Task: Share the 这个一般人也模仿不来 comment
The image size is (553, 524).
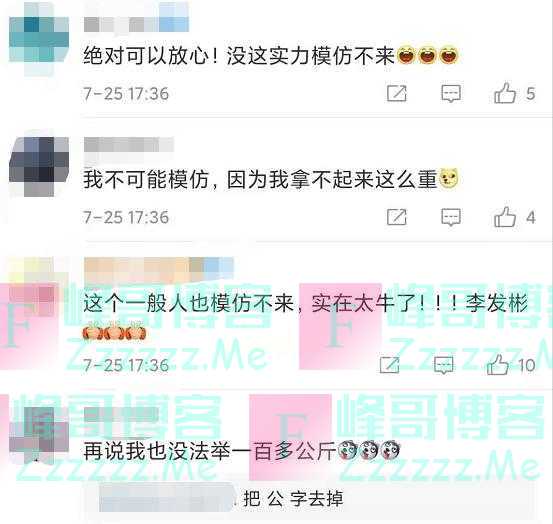Action: tap(390, 365)
